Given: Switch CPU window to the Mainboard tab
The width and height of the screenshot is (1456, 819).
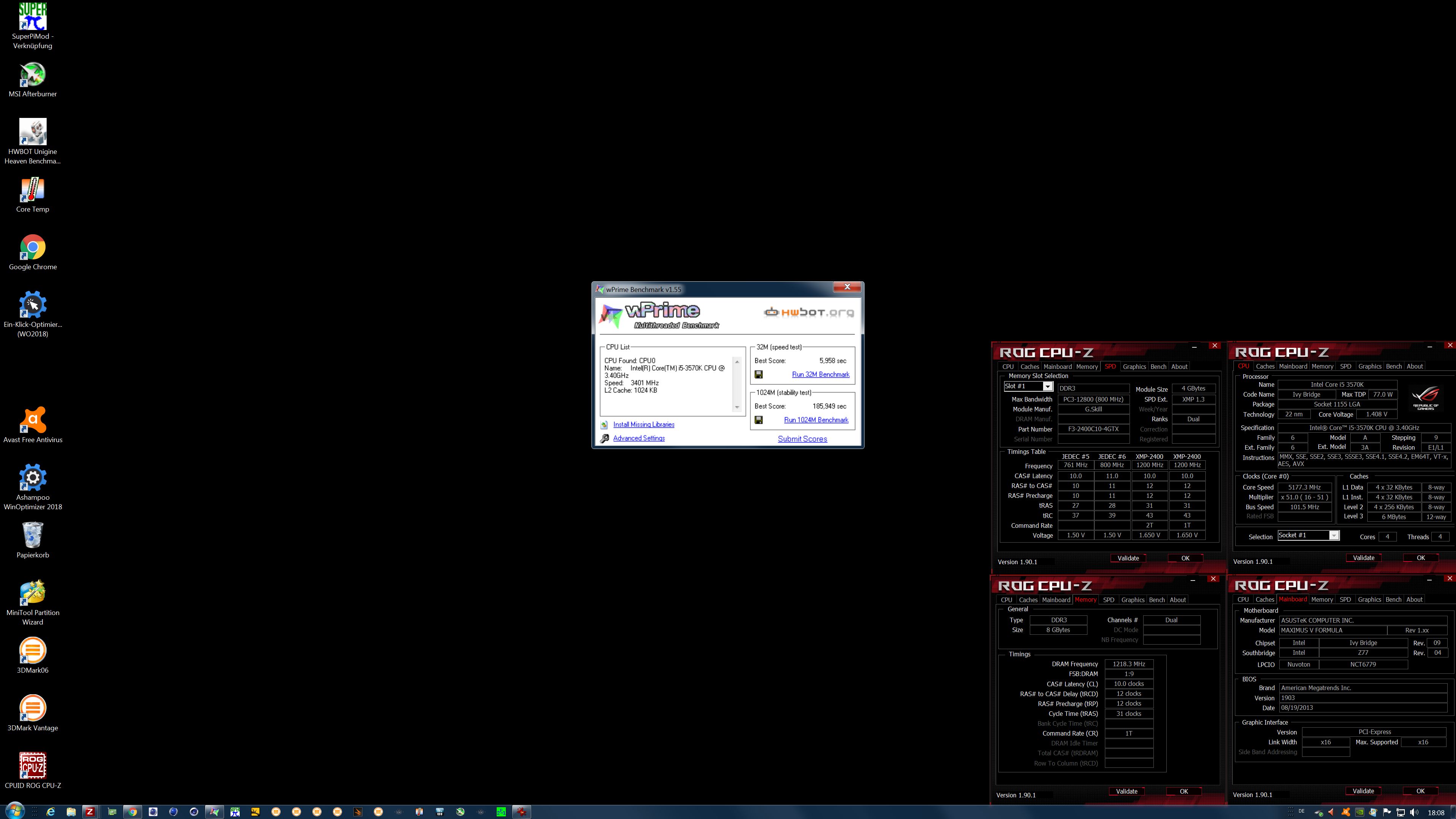Looking at the screenshot, I should (1293, 366).
